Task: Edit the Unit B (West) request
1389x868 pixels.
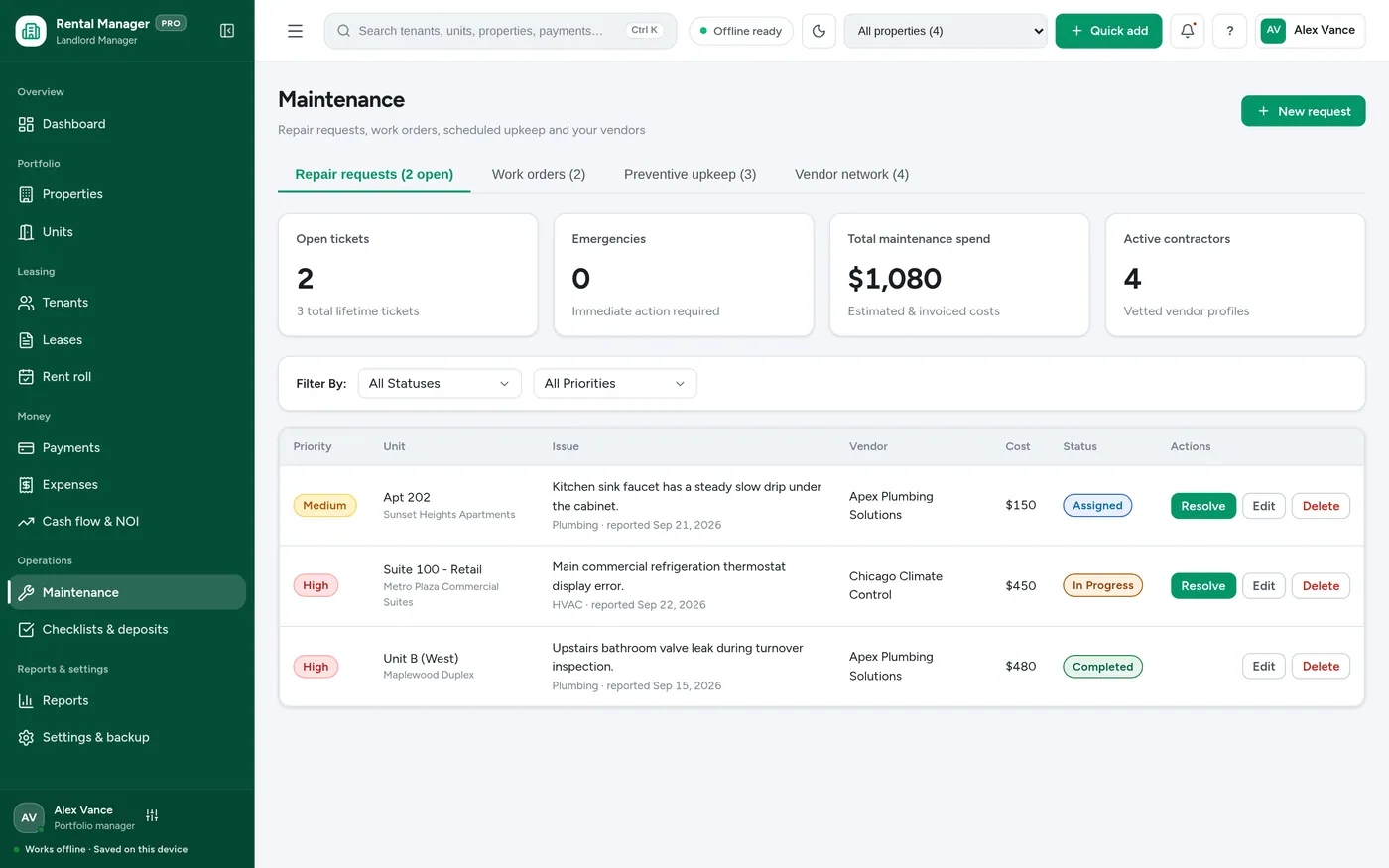Action: click(x=1264, y=667)
